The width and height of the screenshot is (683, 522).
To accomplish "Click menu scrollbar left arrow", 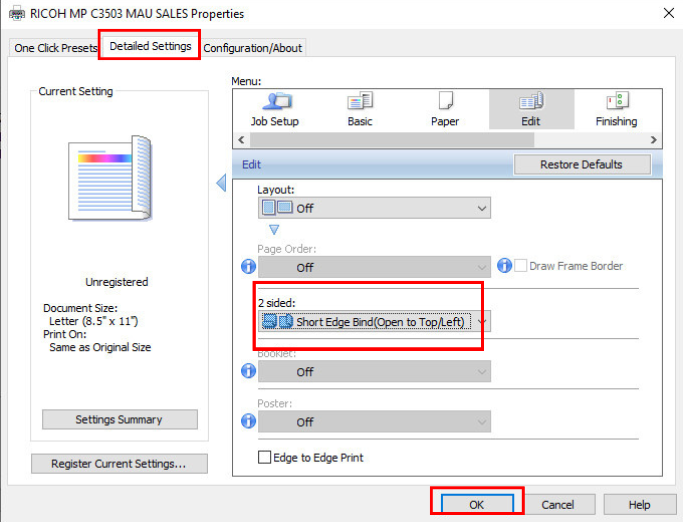I will [241, 140].
